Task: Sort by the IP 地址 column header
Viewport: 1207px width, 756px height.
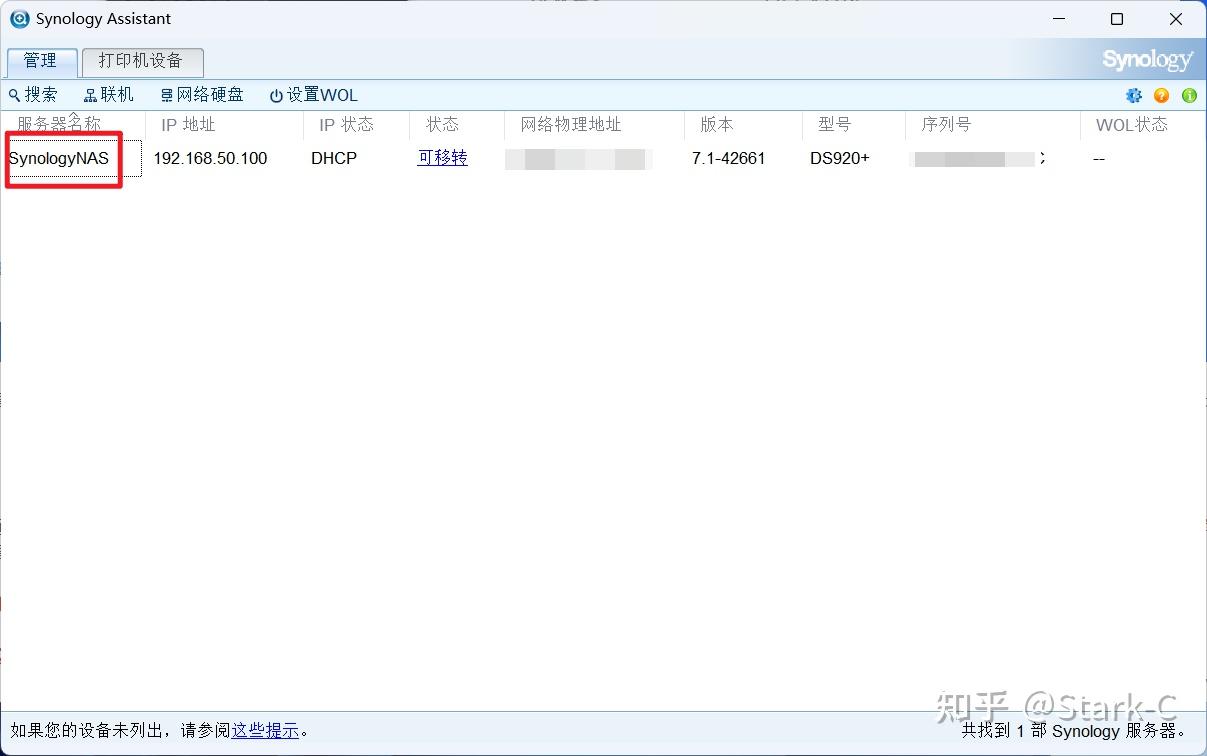Action: pos(187,124)
